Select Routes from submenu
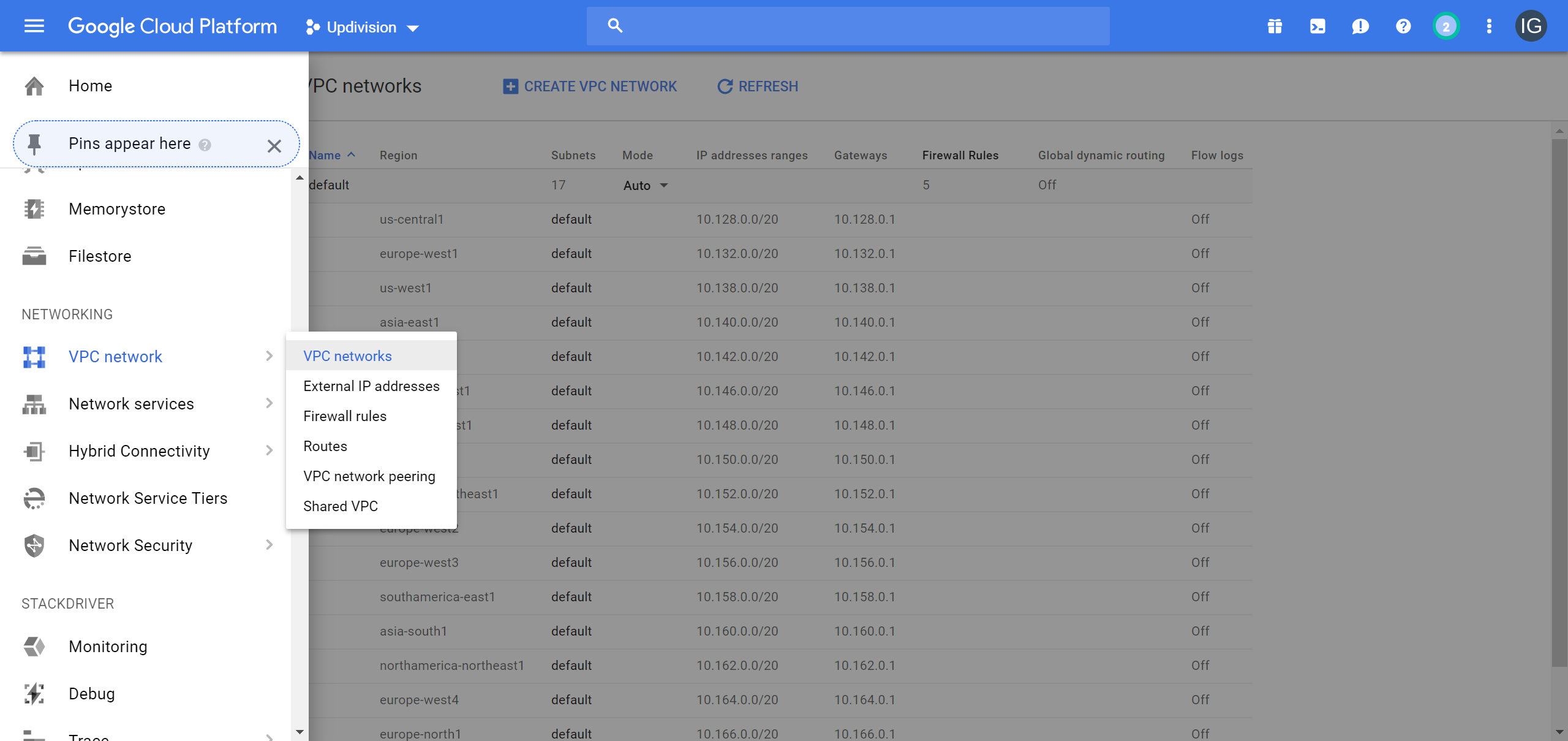Viewport: 1568px width, 741px height. click(x=371, y=446)
